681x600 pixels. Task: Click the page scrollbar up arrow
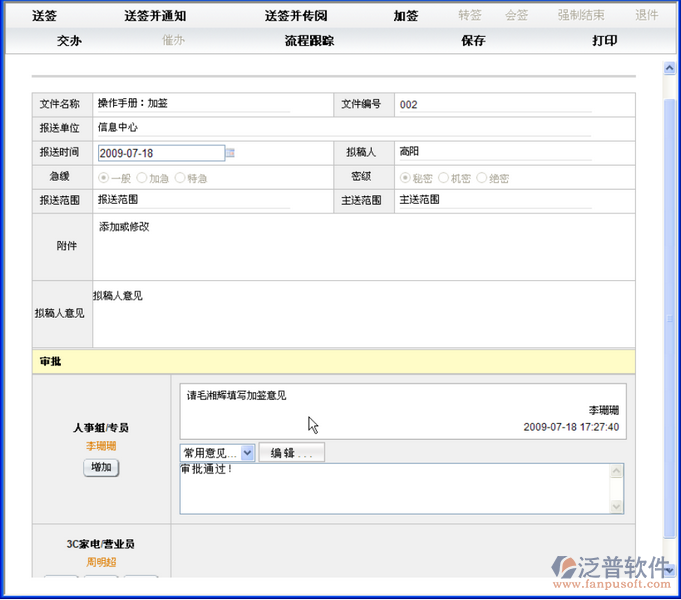click(x=670, y=68)
